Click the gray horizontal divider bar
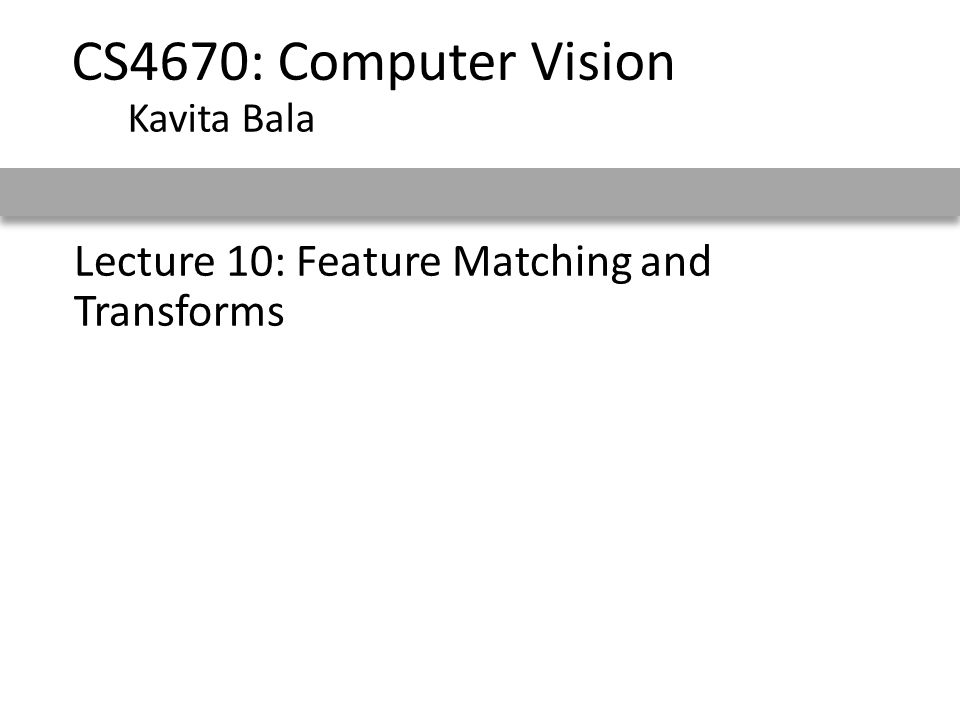The height and width of the screenshot is (720, 960). tap(480, 192)
